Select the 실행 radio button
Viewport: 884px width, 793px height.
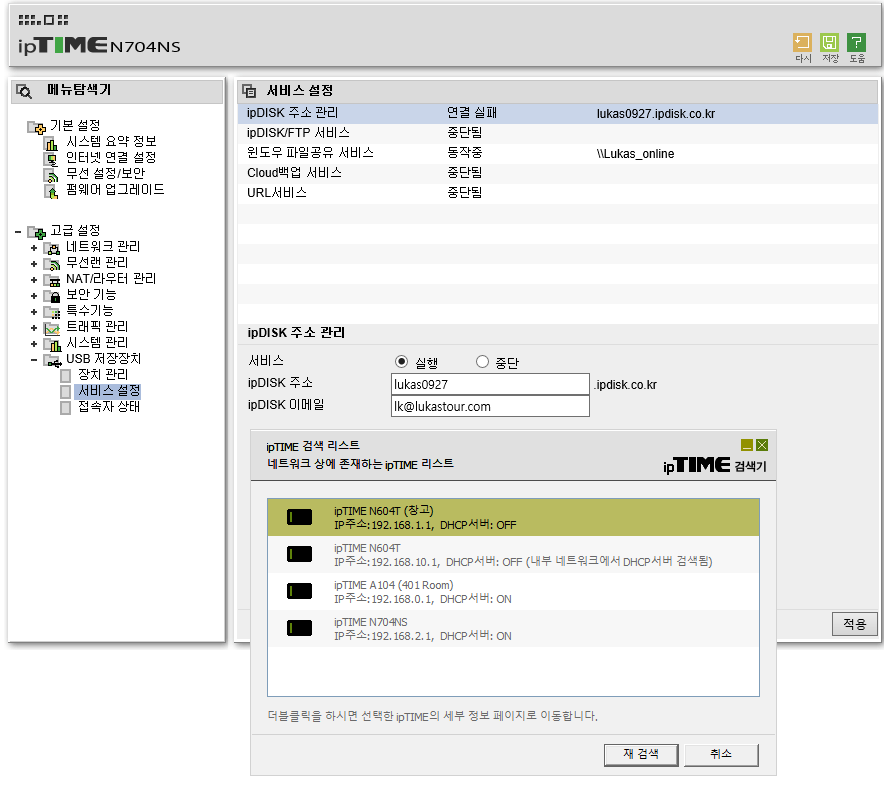point(401,362)
